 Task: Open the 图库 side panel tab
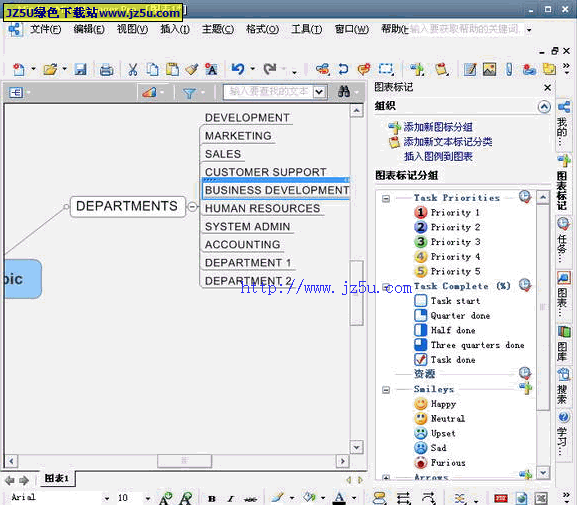(x=563, y=344)
